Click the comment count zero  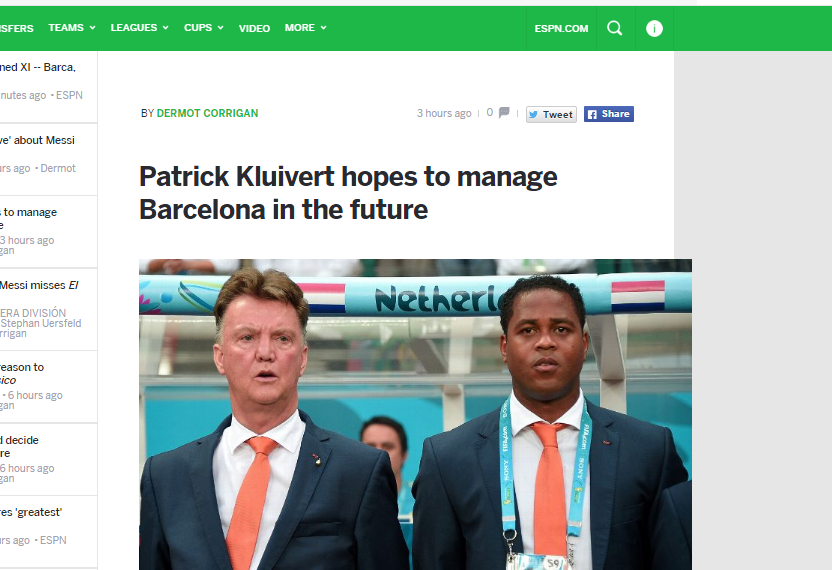click(x=489, y=113)
